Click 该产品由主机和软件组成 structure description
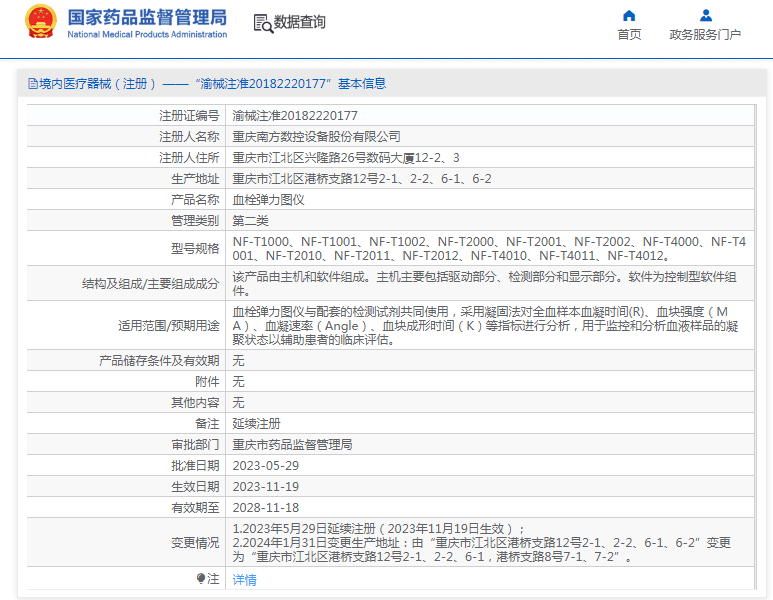Screen dimensions: 773x600 click(485, 283)
